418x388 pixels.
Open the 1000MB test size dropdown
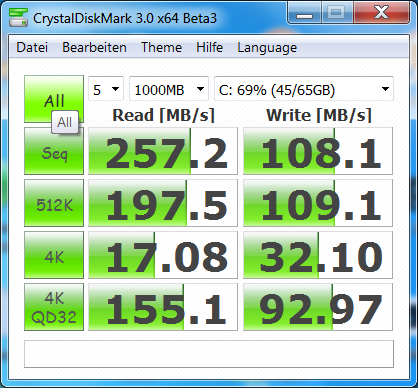coord(169,89)
